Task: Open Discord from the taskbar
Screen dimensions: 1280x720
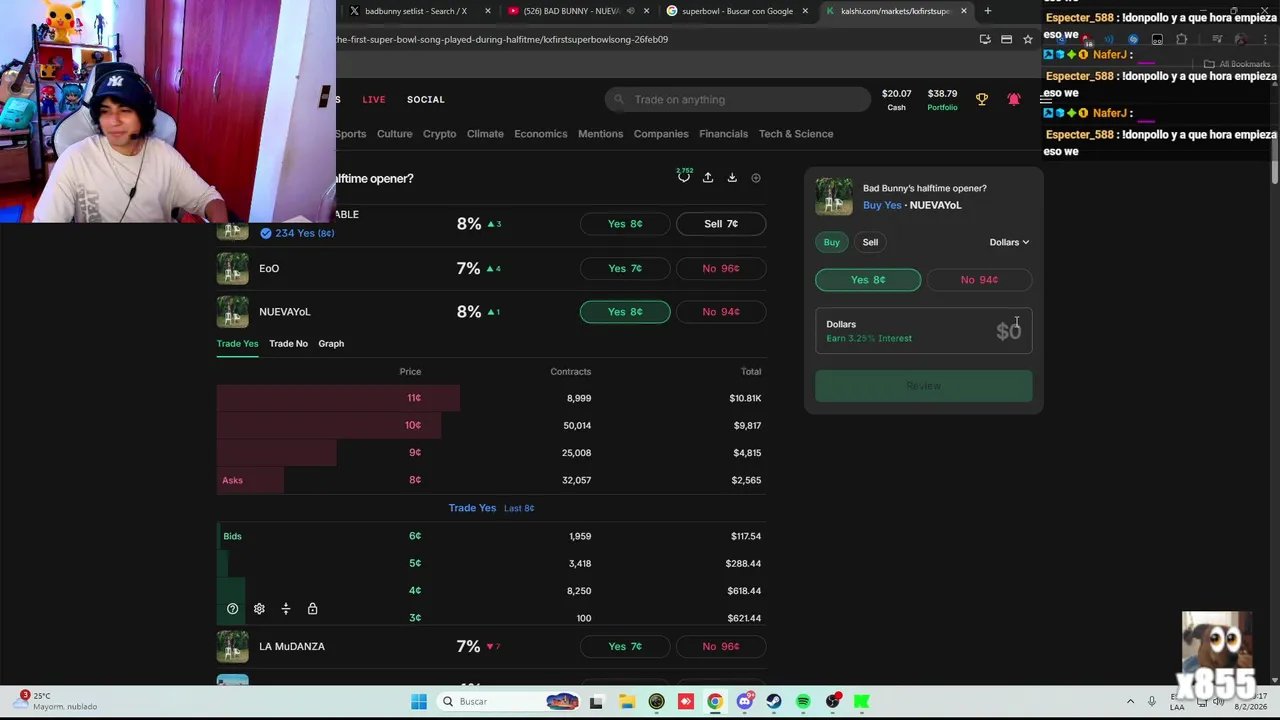Action: coord(744,702)
